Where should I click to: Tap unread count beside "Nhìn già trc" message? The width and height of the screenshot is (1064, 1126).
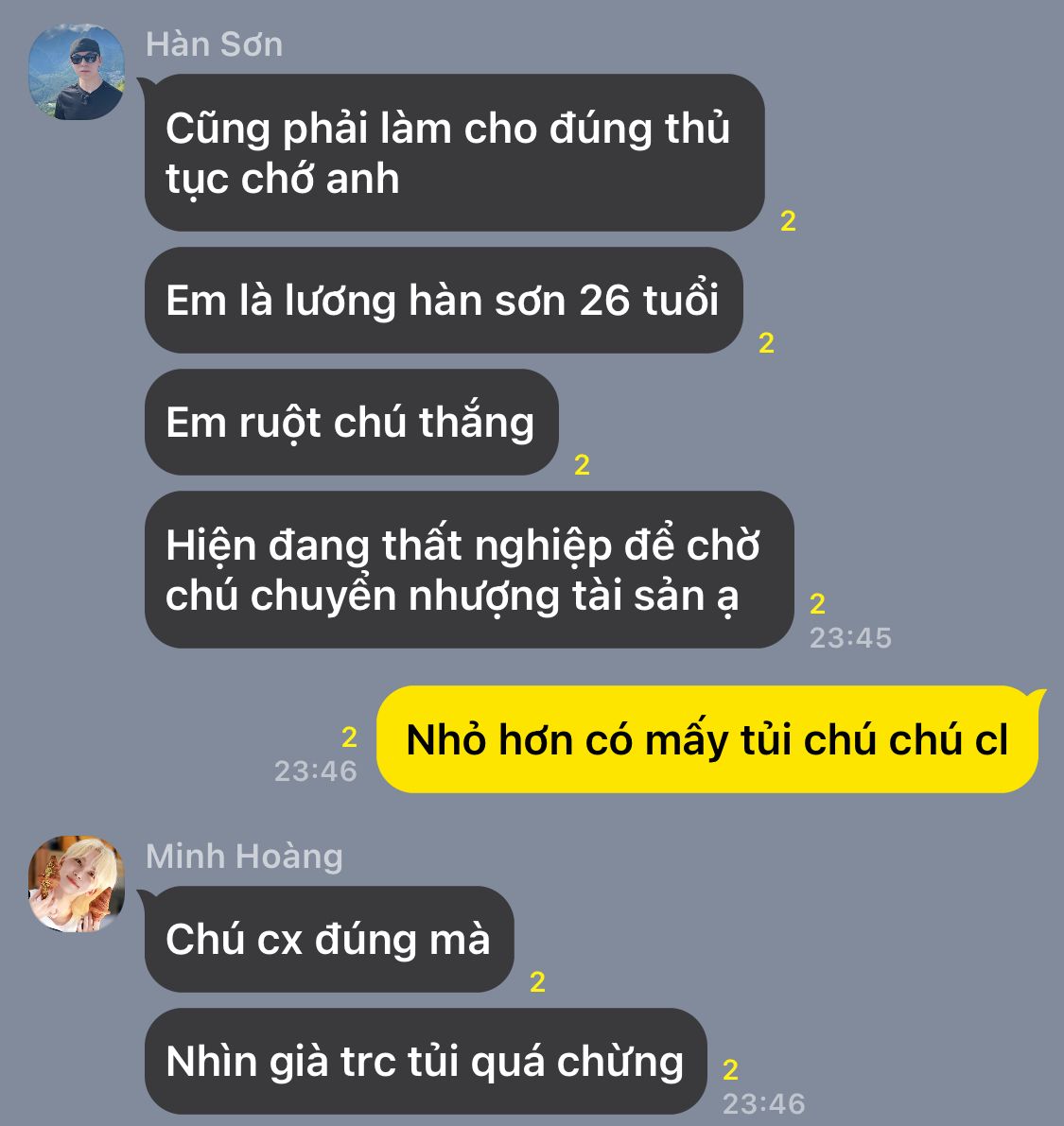tap(731, 1070)
